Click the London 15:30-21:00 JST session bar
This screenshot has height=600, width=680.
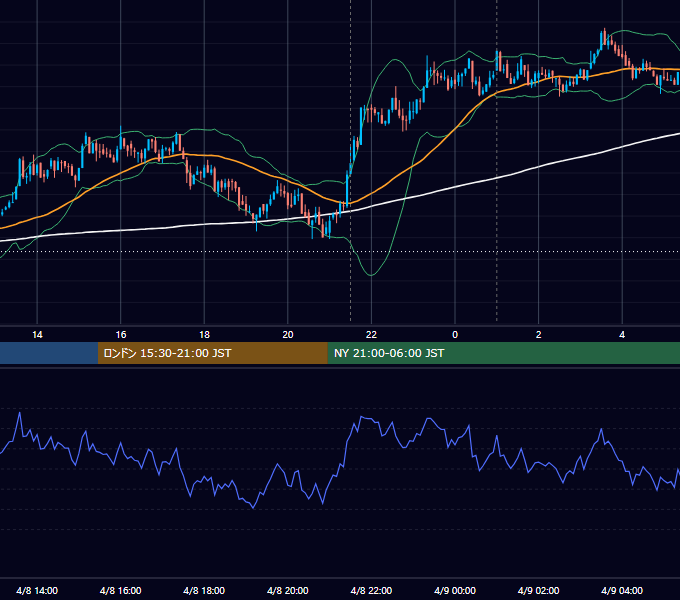click(212, 353)
